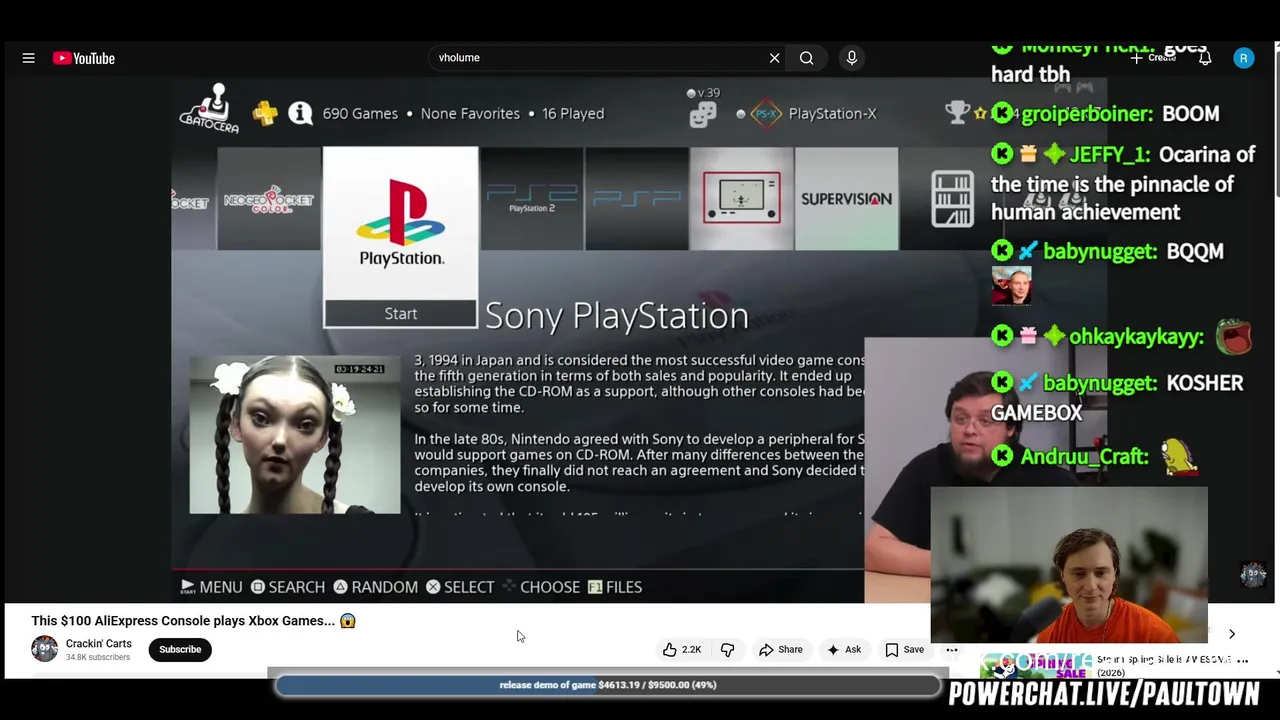Click the Batocera logo
The image size is (1280, 720).
coord(210,109)
